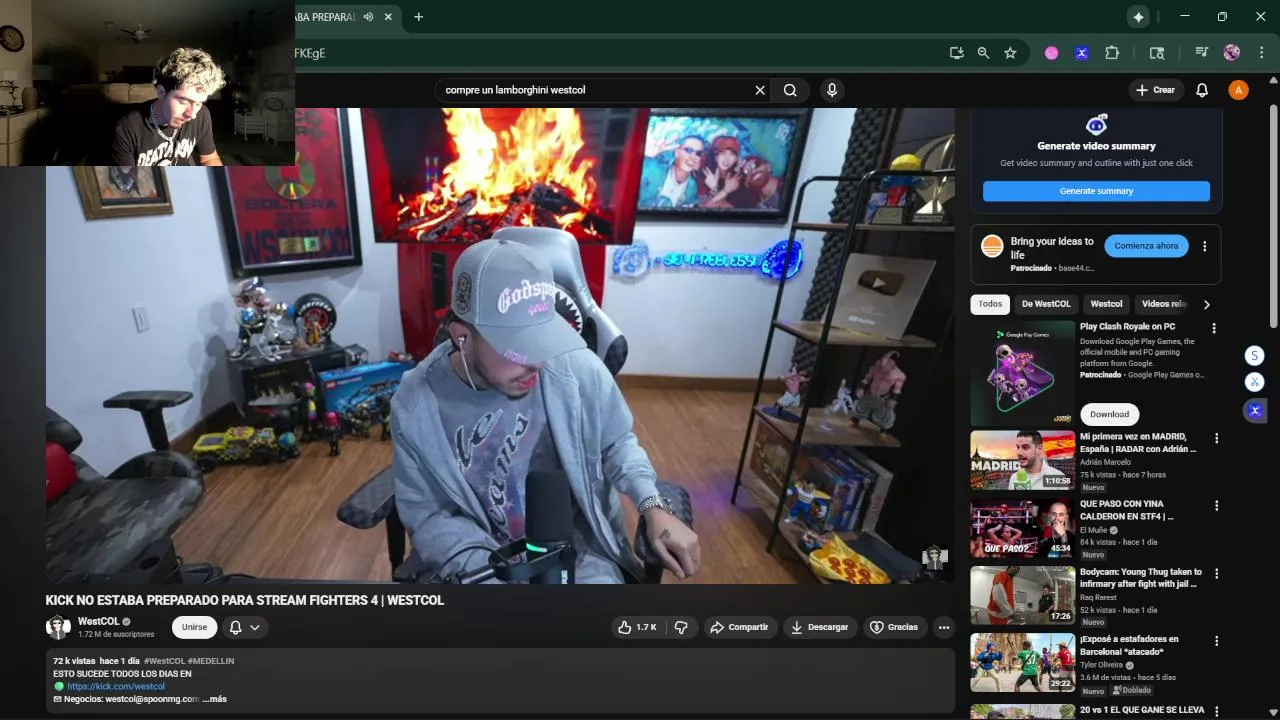The width and height of the screenshot is (1280, 720).
Task: Select the Todos filter chip
Action: [x=990, y=304]
